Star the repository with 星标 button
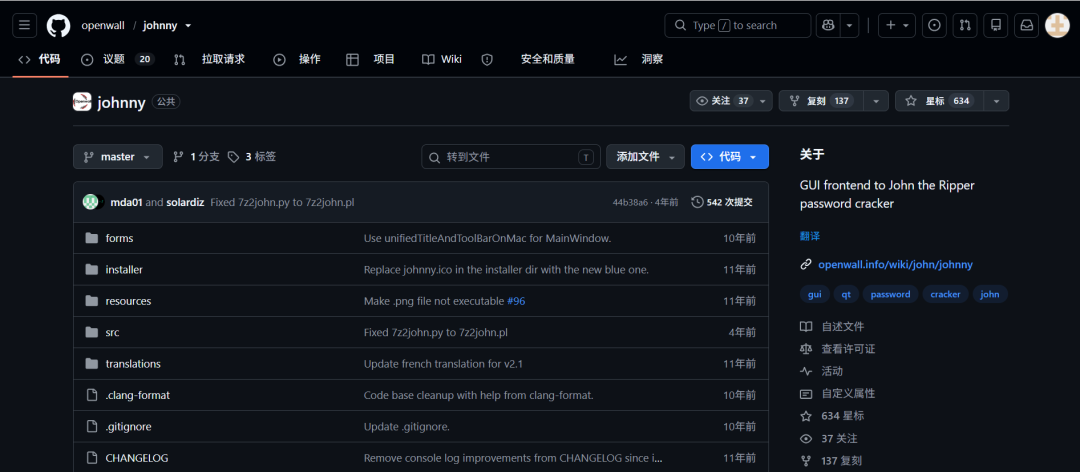 939,101
